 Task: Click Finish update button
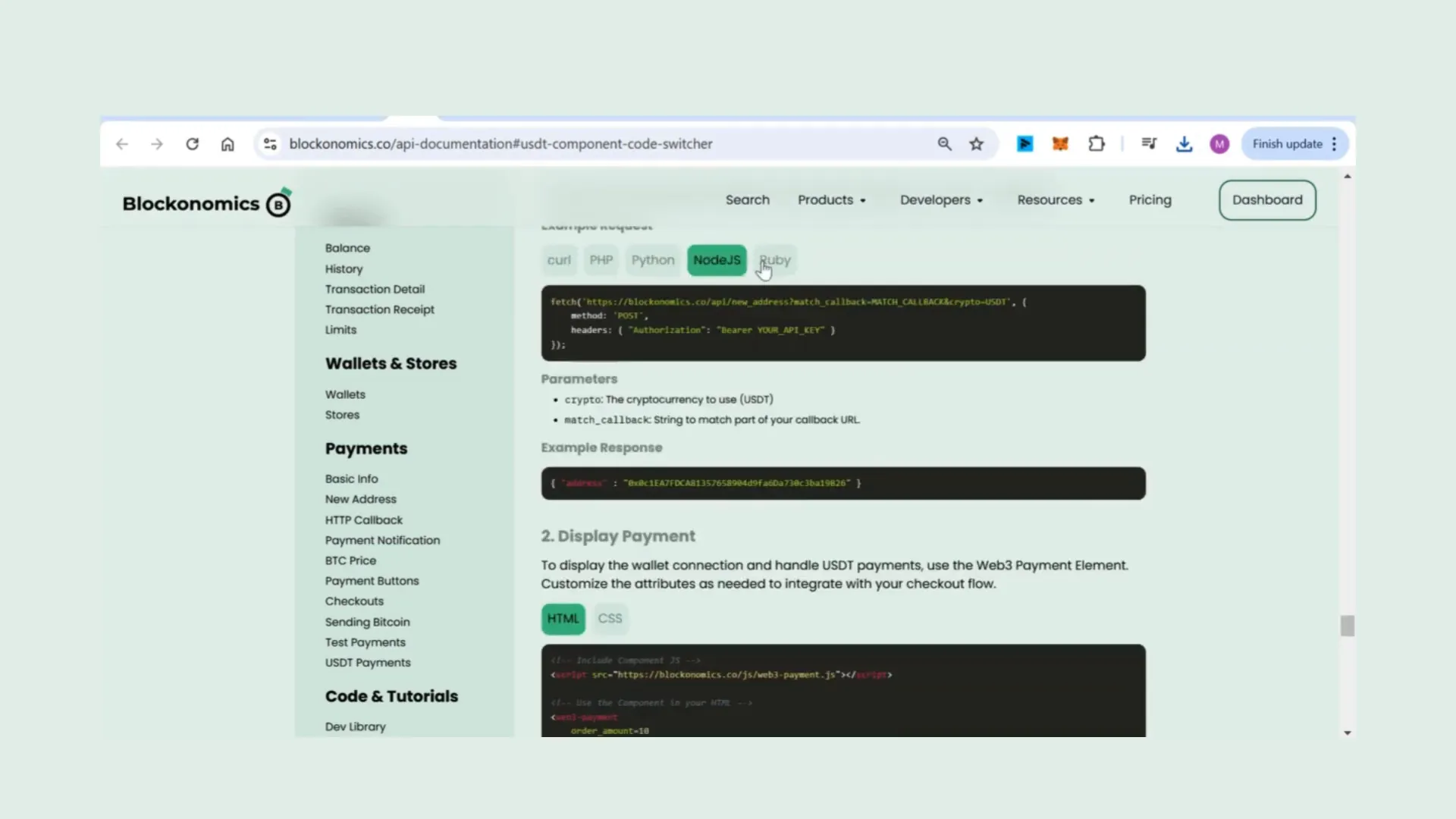1287,144
